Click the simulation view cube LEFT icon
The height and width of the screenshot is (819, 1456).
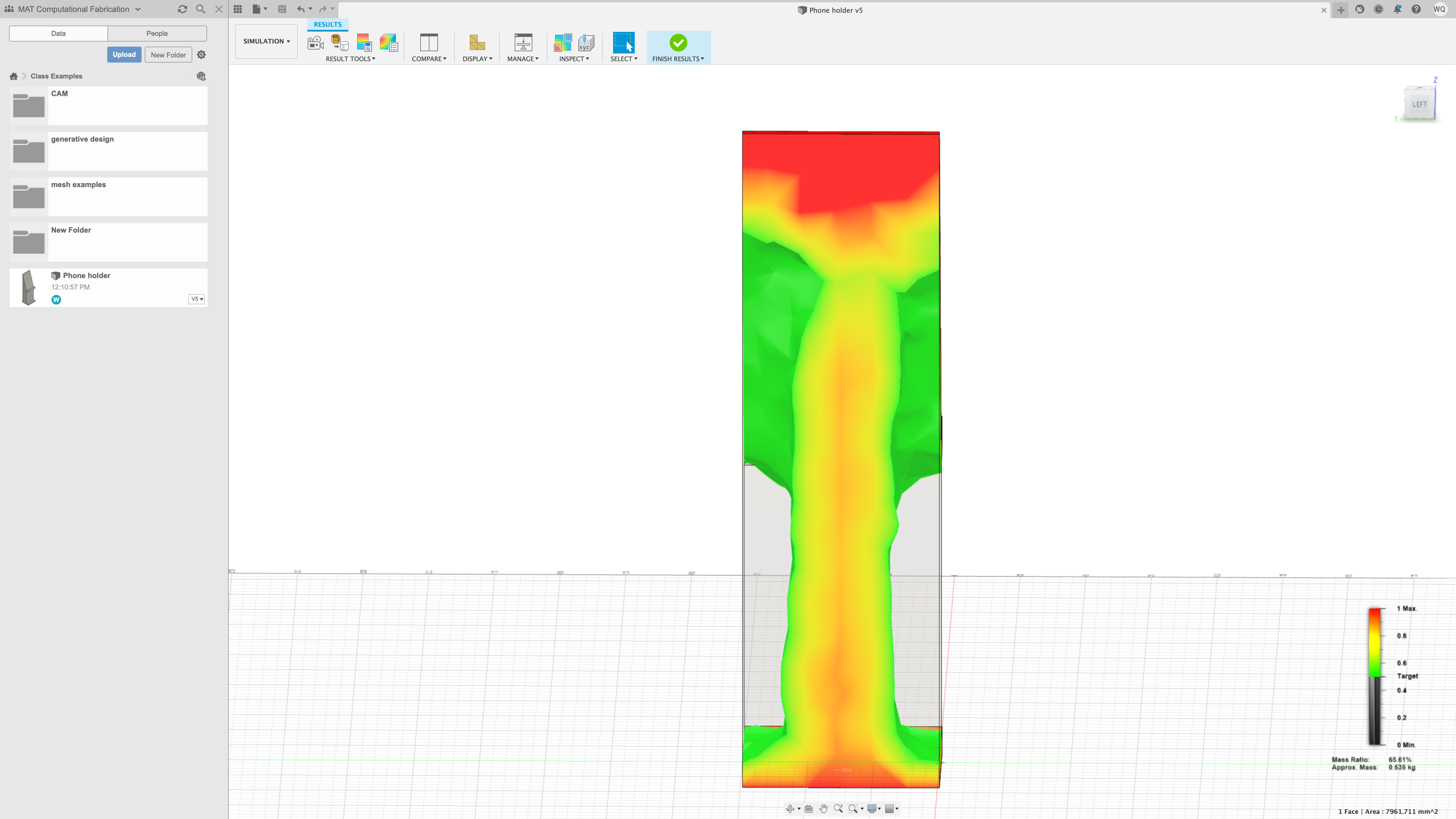coord(1419,104)
